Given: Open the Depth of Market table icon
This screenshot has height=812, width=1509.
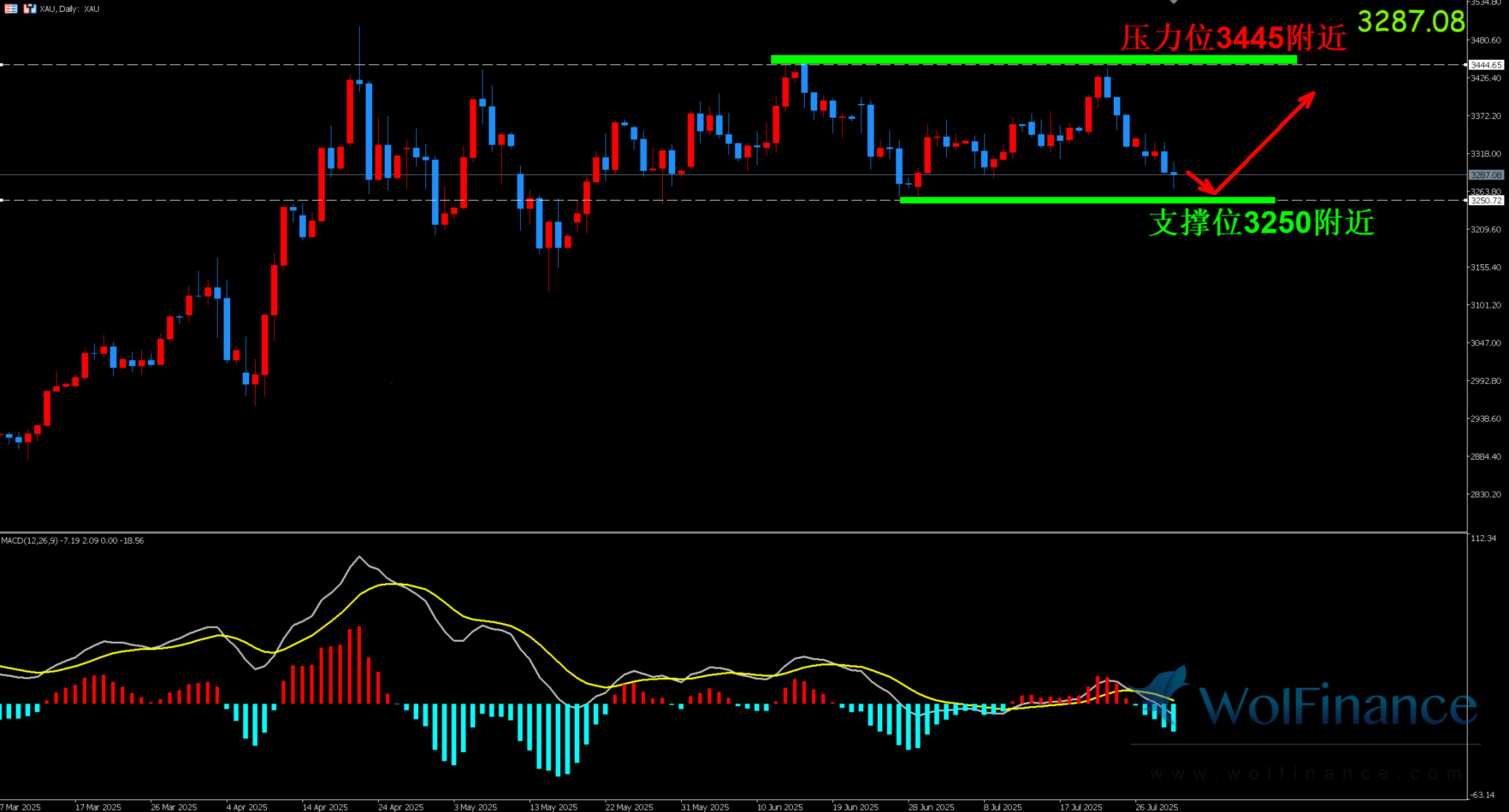Looking at the screenshot, I should (x=11, y=9).
